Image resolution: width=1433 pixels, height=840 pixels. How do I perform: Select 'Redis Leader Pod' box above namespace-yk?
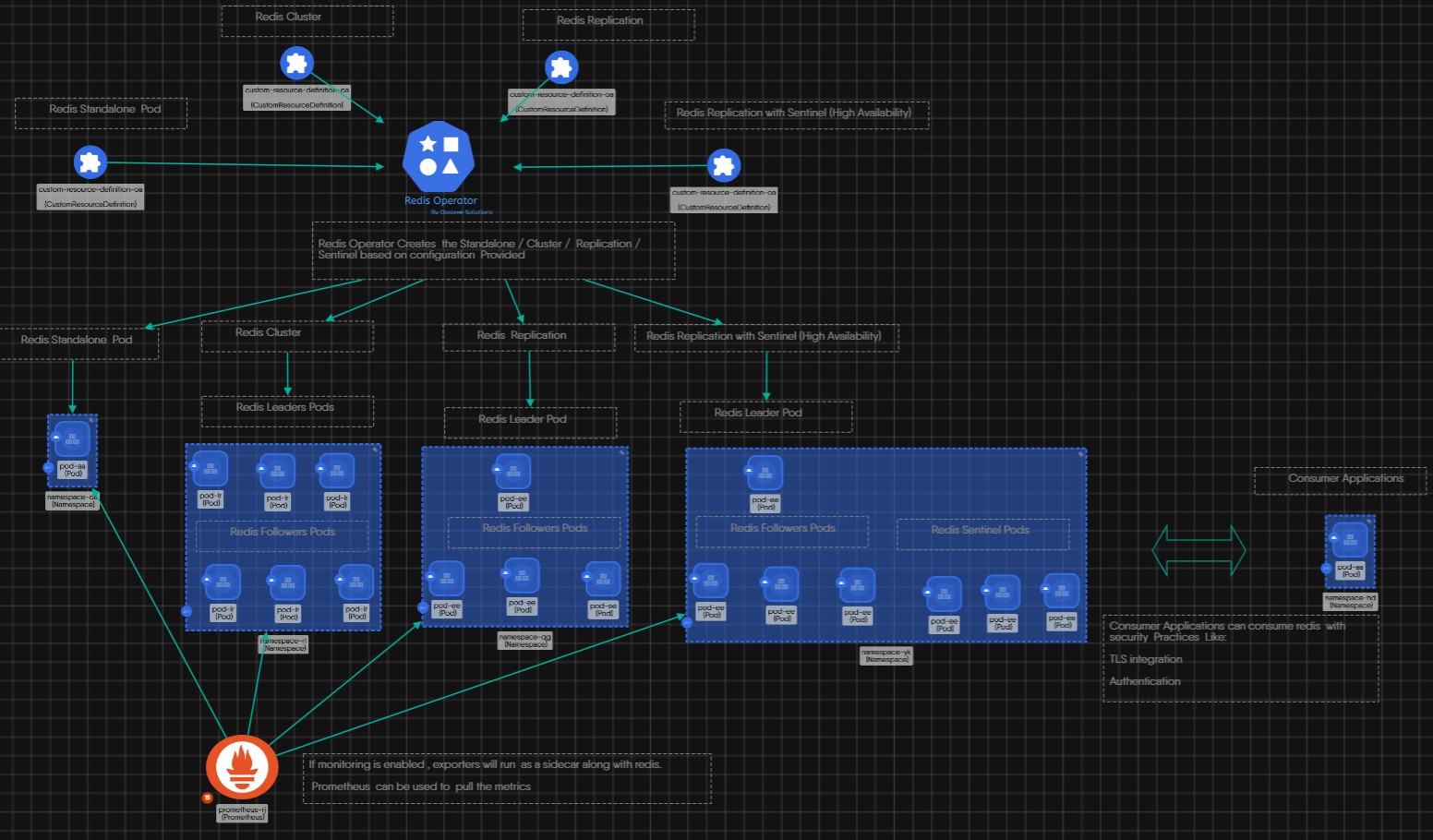[x=765, y=416]
